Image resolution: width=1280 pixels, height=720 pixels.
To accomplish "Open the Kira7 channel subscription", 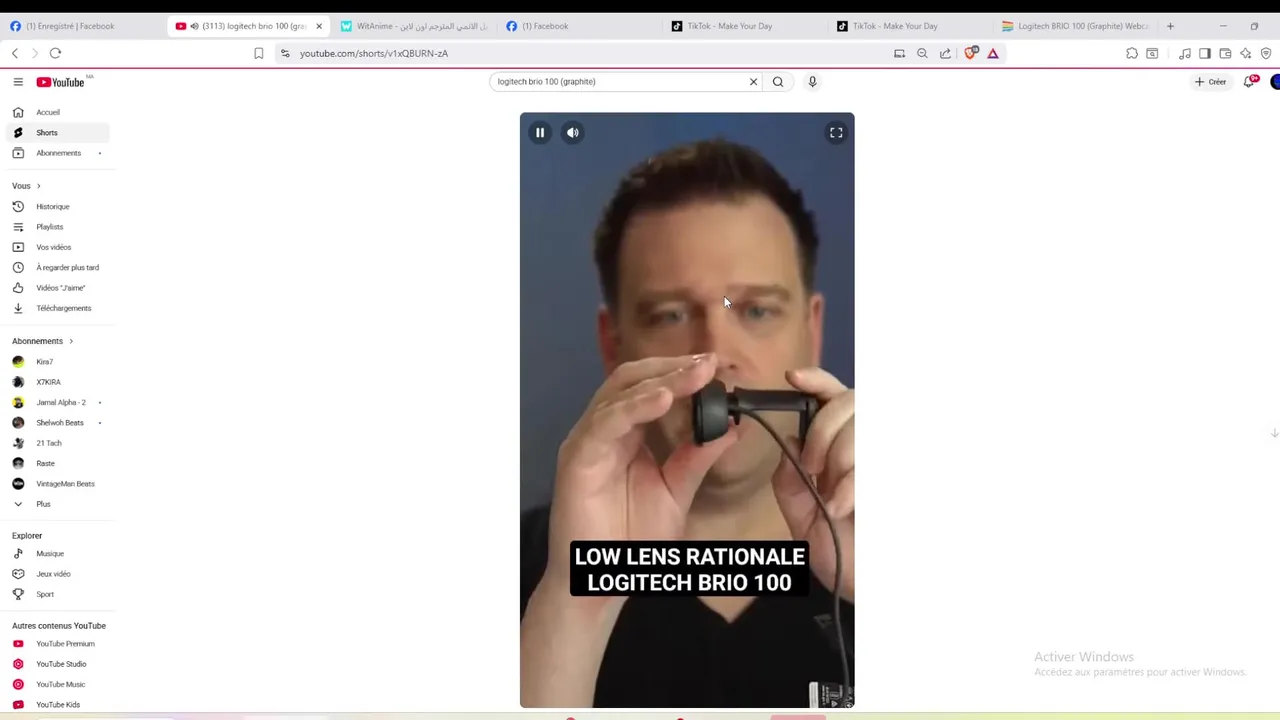I will coord(58,361).
